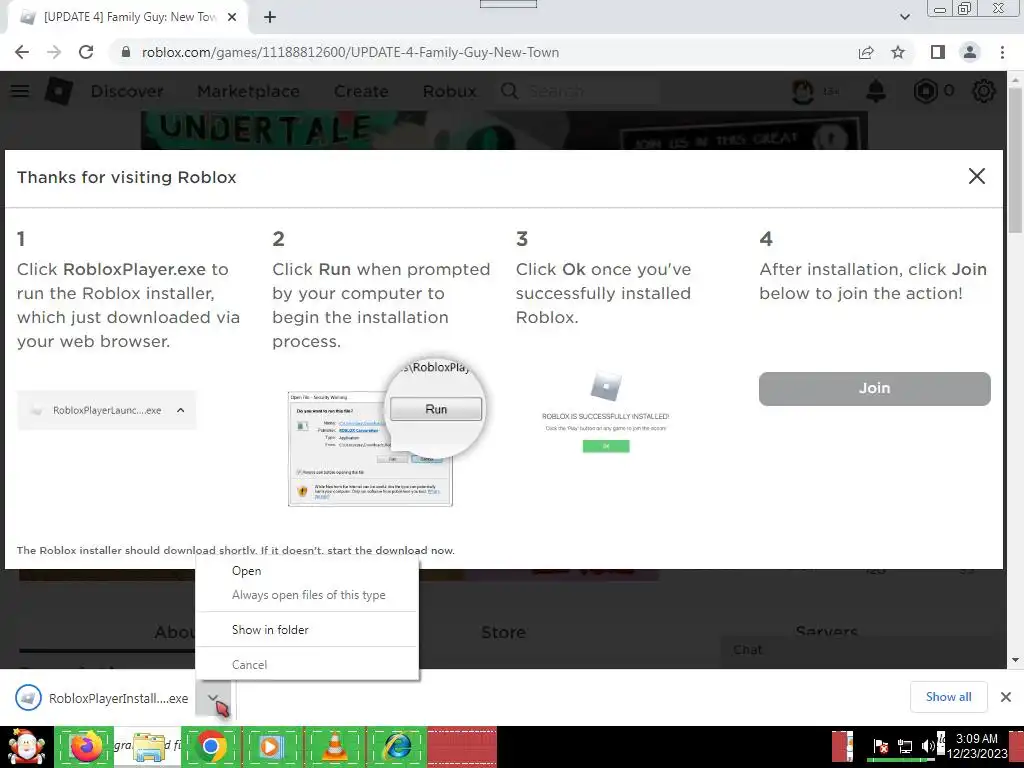Screen dimensions: 1024x768
Task: Open the volume speaker tray icon
Action: tap(928, 746)
